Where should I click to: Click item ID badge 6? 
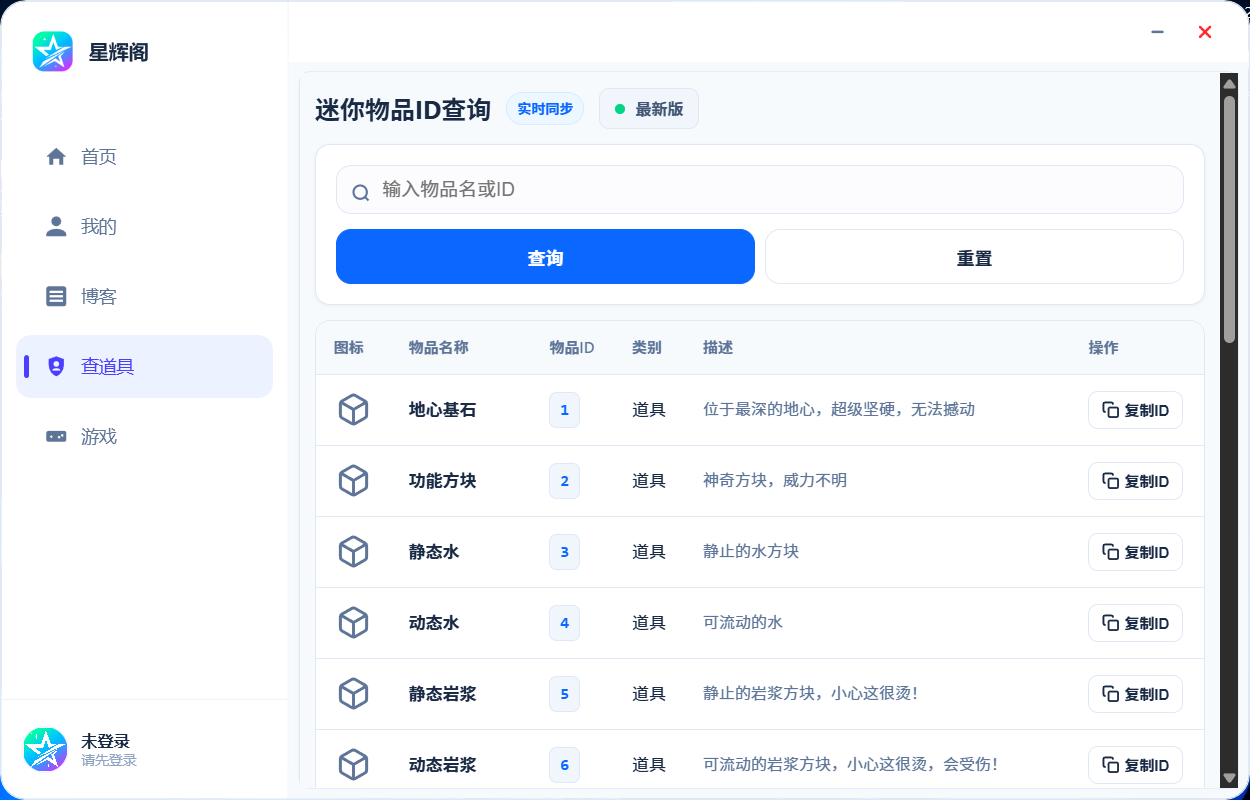(x=564, y=765)
